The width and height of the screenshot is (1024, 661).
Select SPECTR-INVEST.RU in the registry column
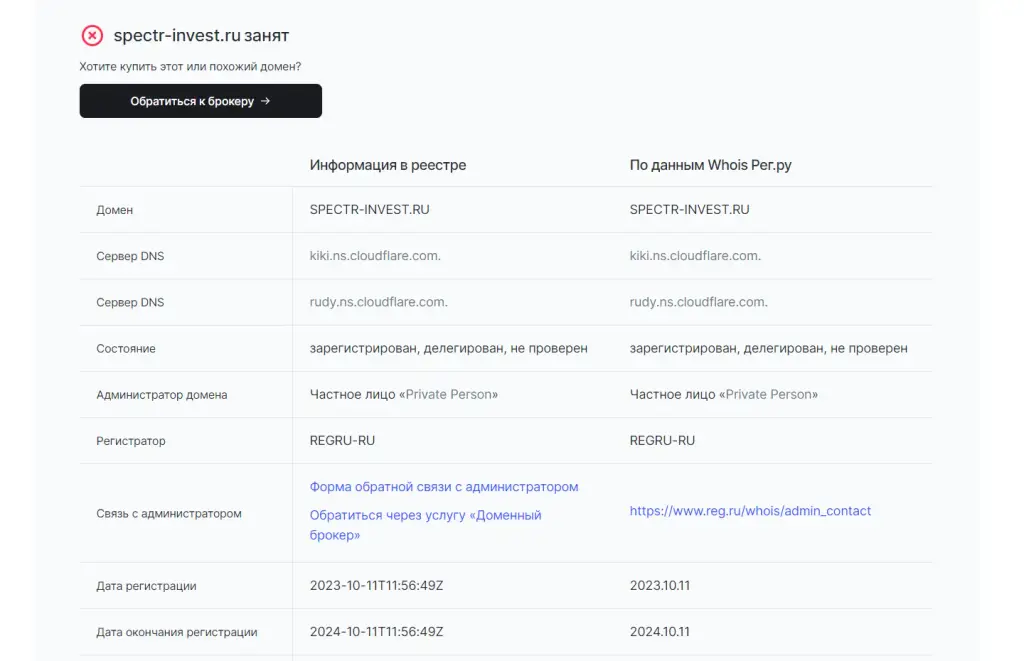tap(370, 210)
